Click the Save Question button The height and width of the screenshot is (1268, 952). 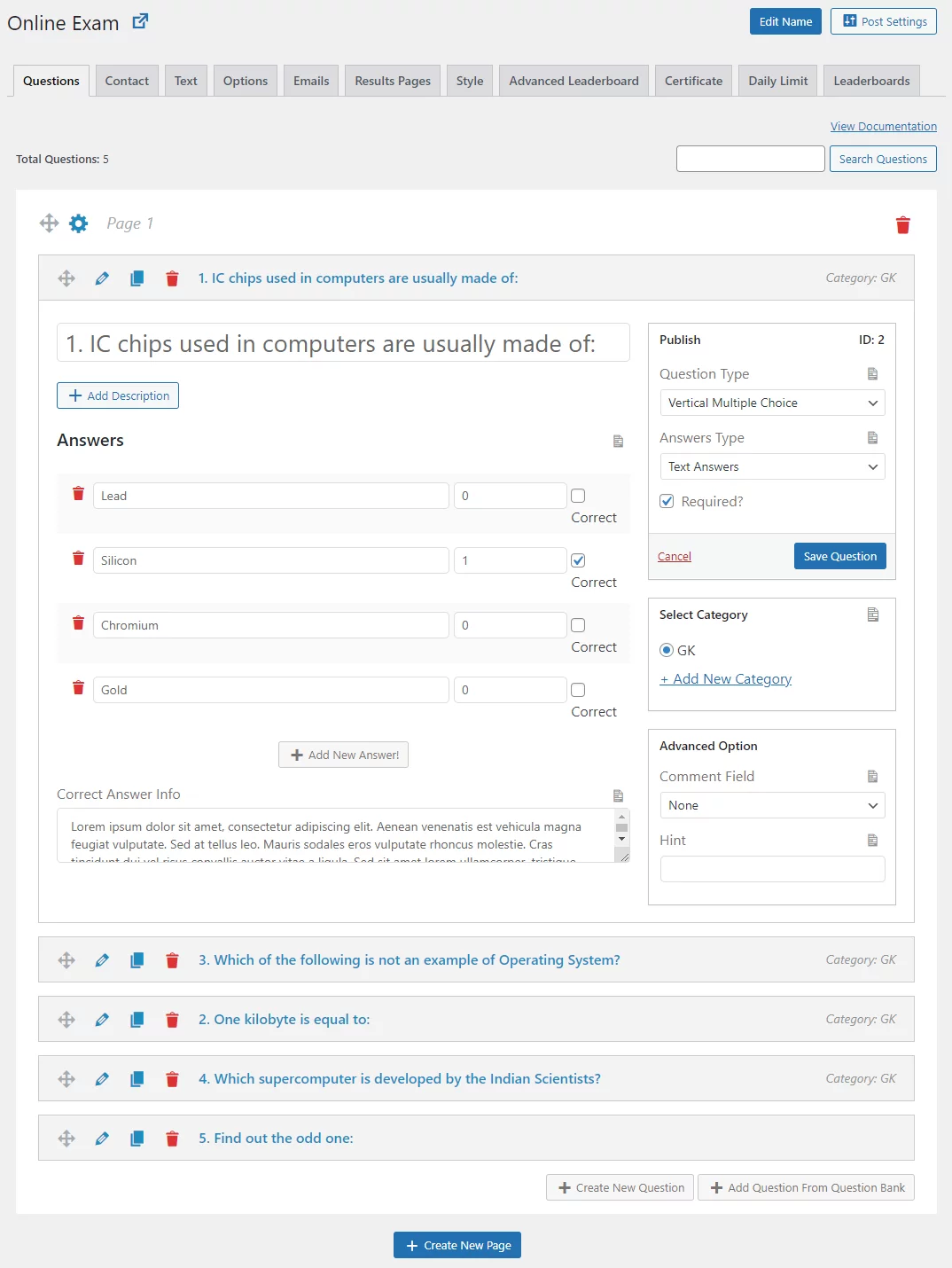(839, 556)
